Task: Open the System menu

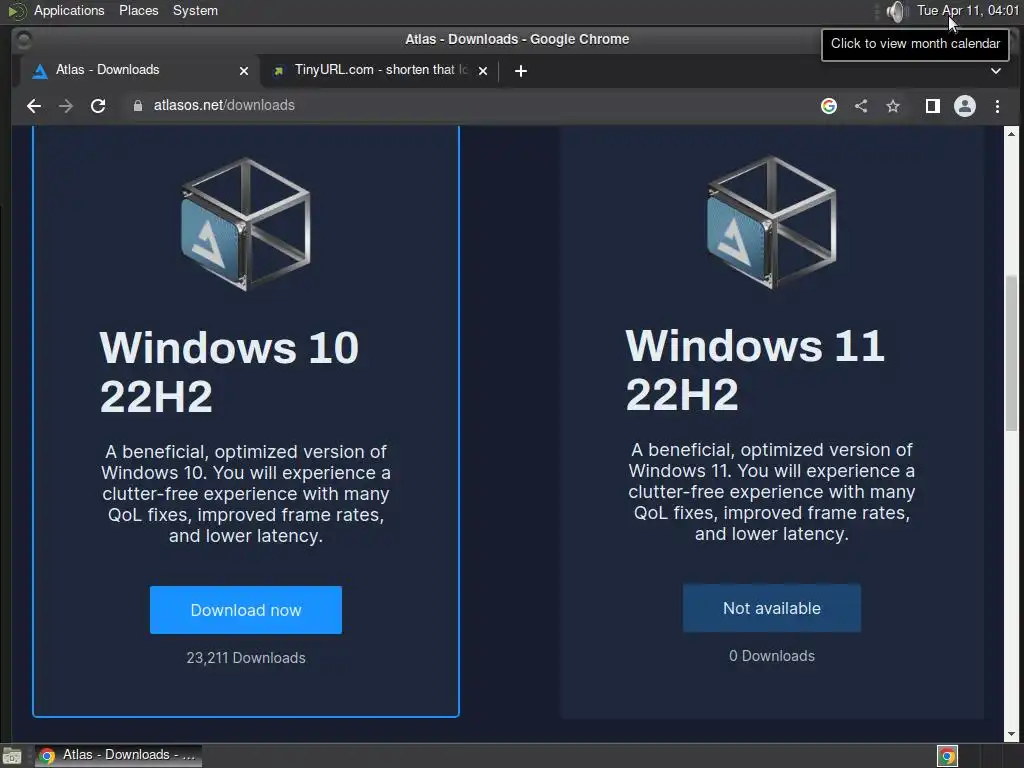Action: (x=195, y=10)
